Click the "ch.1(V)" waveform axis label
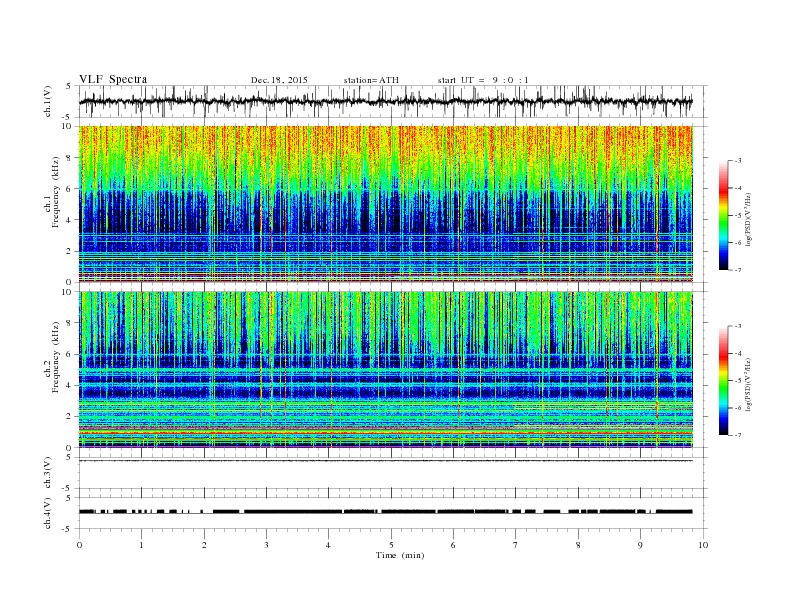This screenshot has width=792, height=612. pos(48,101)
